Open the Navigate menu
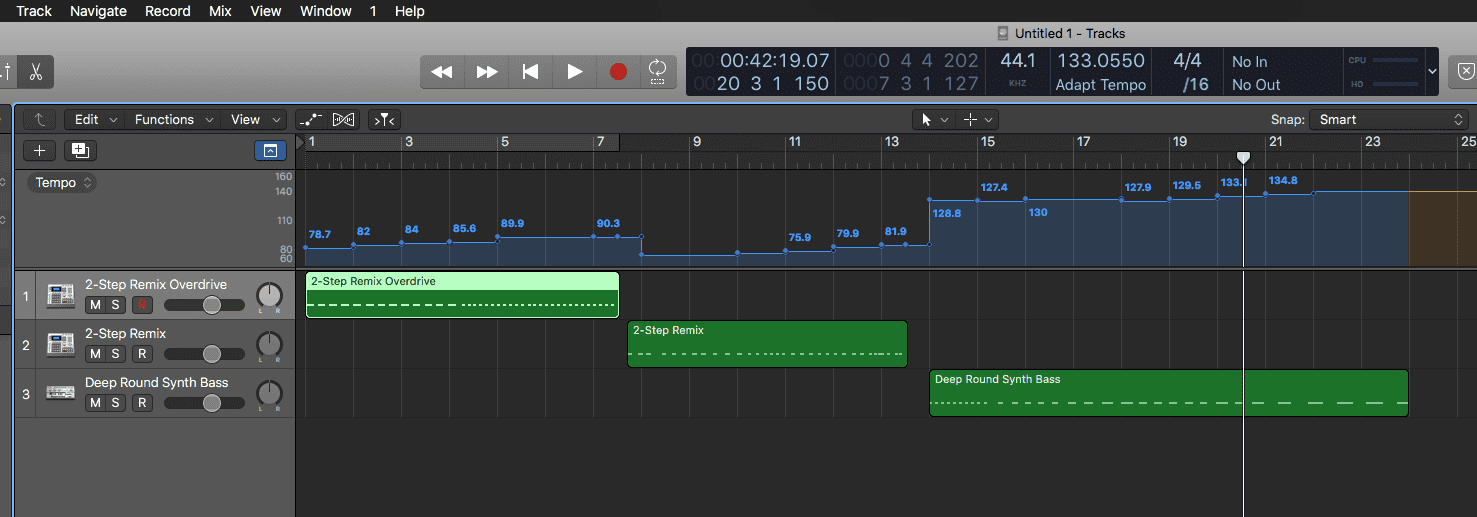1477x517 pixels. pyautogui.click(x=98, y=11)
